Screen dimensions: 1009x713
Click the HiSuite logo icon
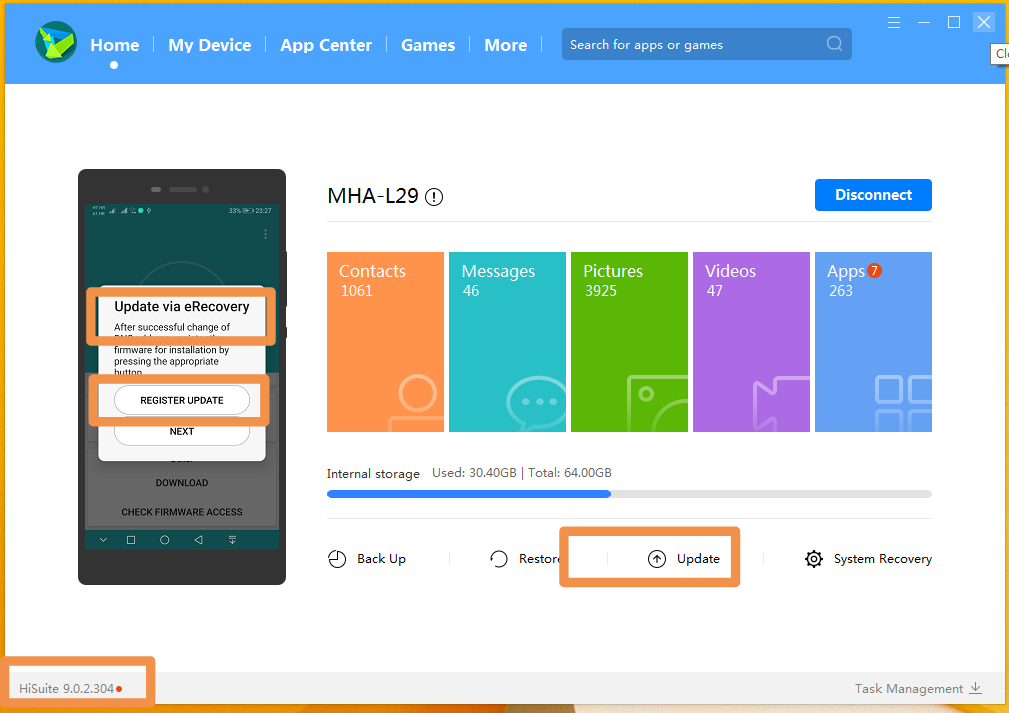coord(56,42)
